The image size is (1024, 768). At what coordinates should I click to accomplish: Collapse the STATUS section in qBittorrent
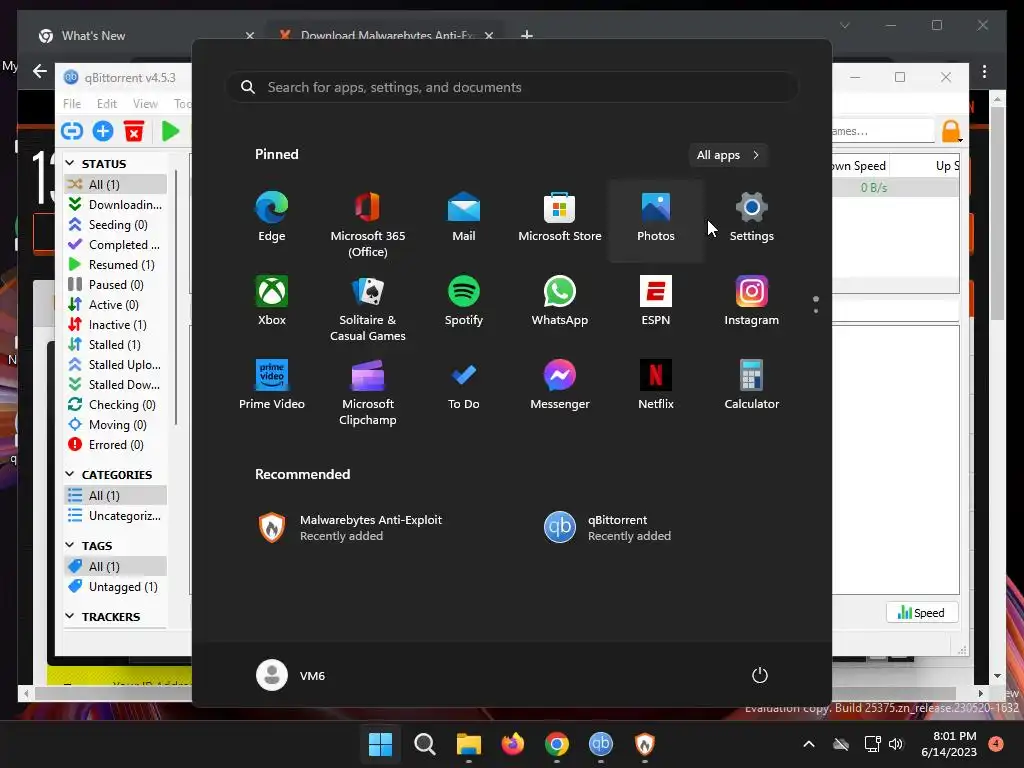click(x=70, y=163)
